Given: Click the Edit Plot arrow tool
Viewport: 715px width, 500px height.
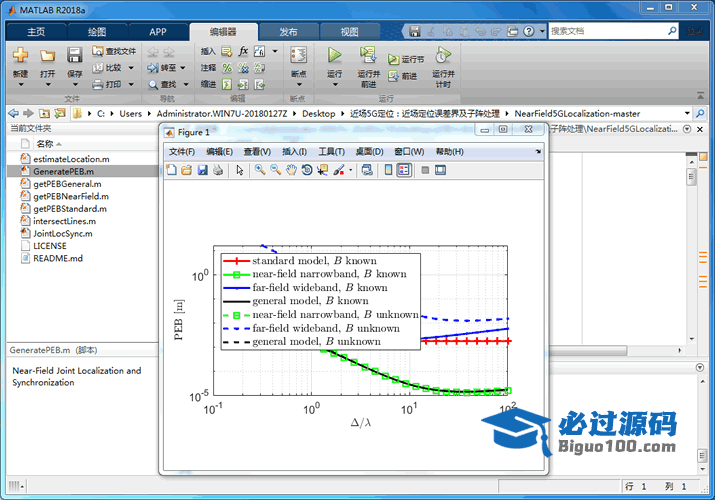Looking at the screenshot, I should point(240,170).
